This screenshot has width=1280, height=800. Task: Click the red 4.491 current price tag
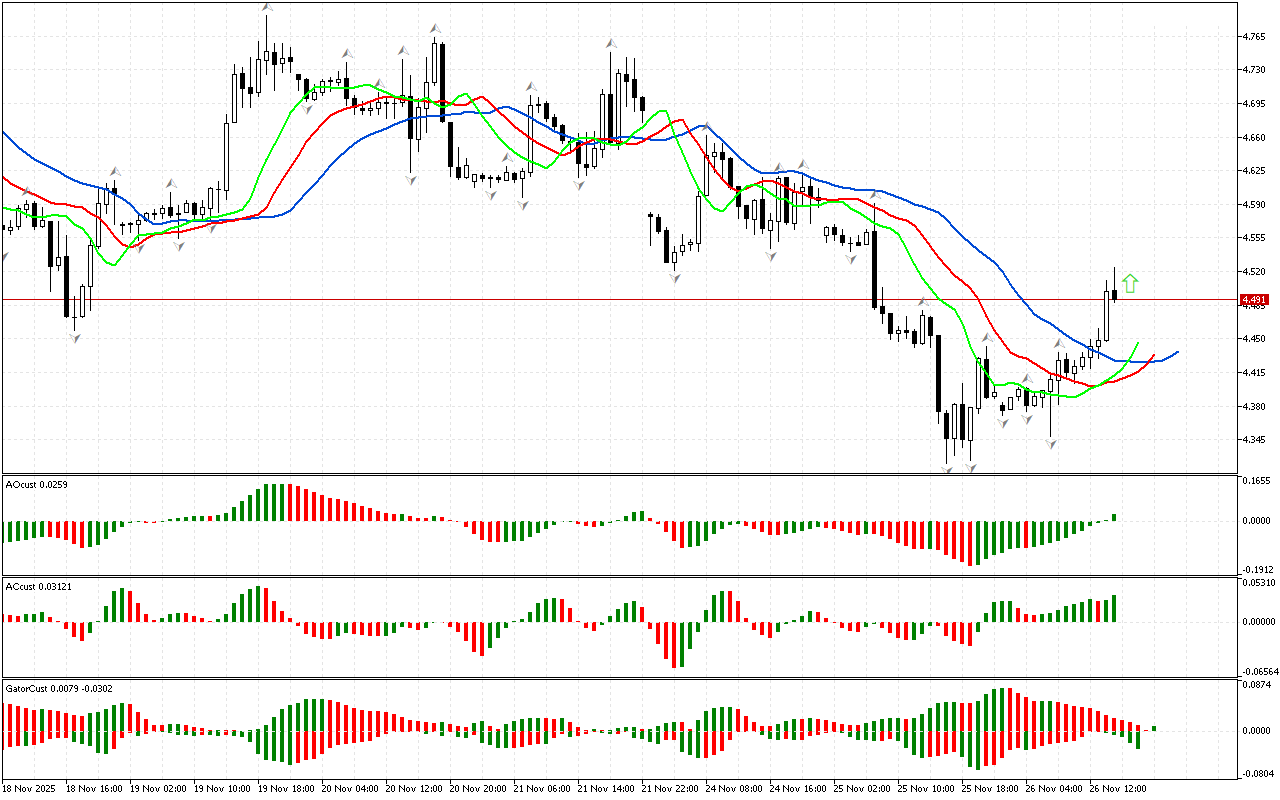[x=1253, y=300]
